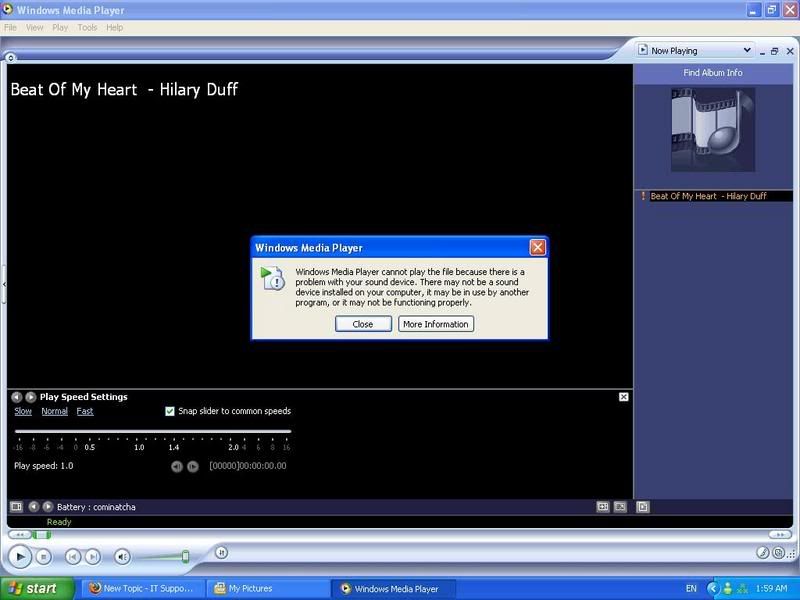The width and height of the screenshot is (800, 600).
Task: Set play speed to Fast link
Action: (x=85, y=411)
